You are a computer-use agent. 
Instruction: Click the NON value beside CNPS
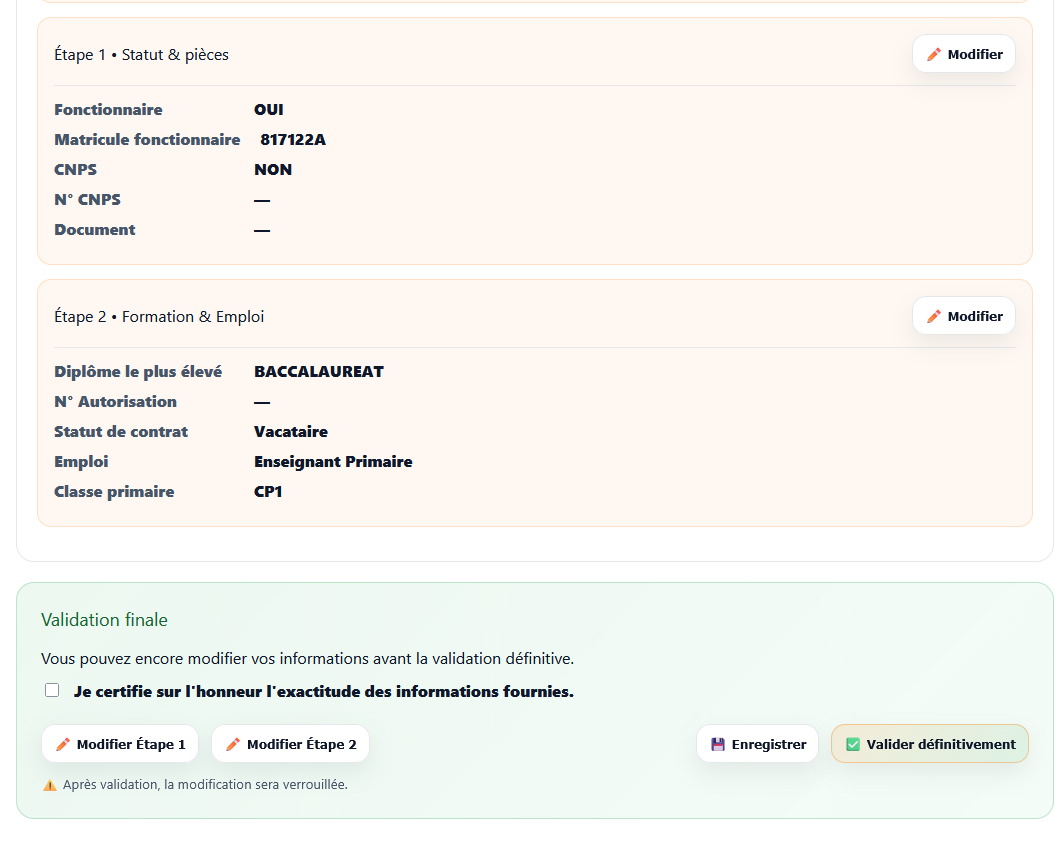pyautogui.click(x=272, y=170)
